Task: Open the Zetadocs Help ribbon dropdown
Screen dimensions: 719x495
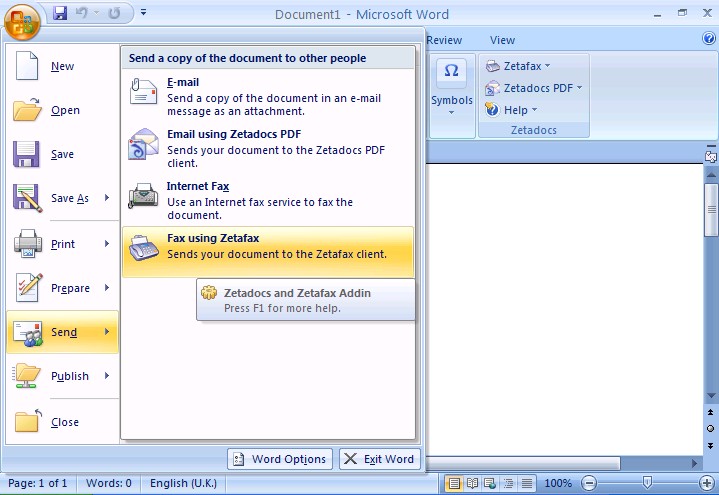Action: click(511, 110)
